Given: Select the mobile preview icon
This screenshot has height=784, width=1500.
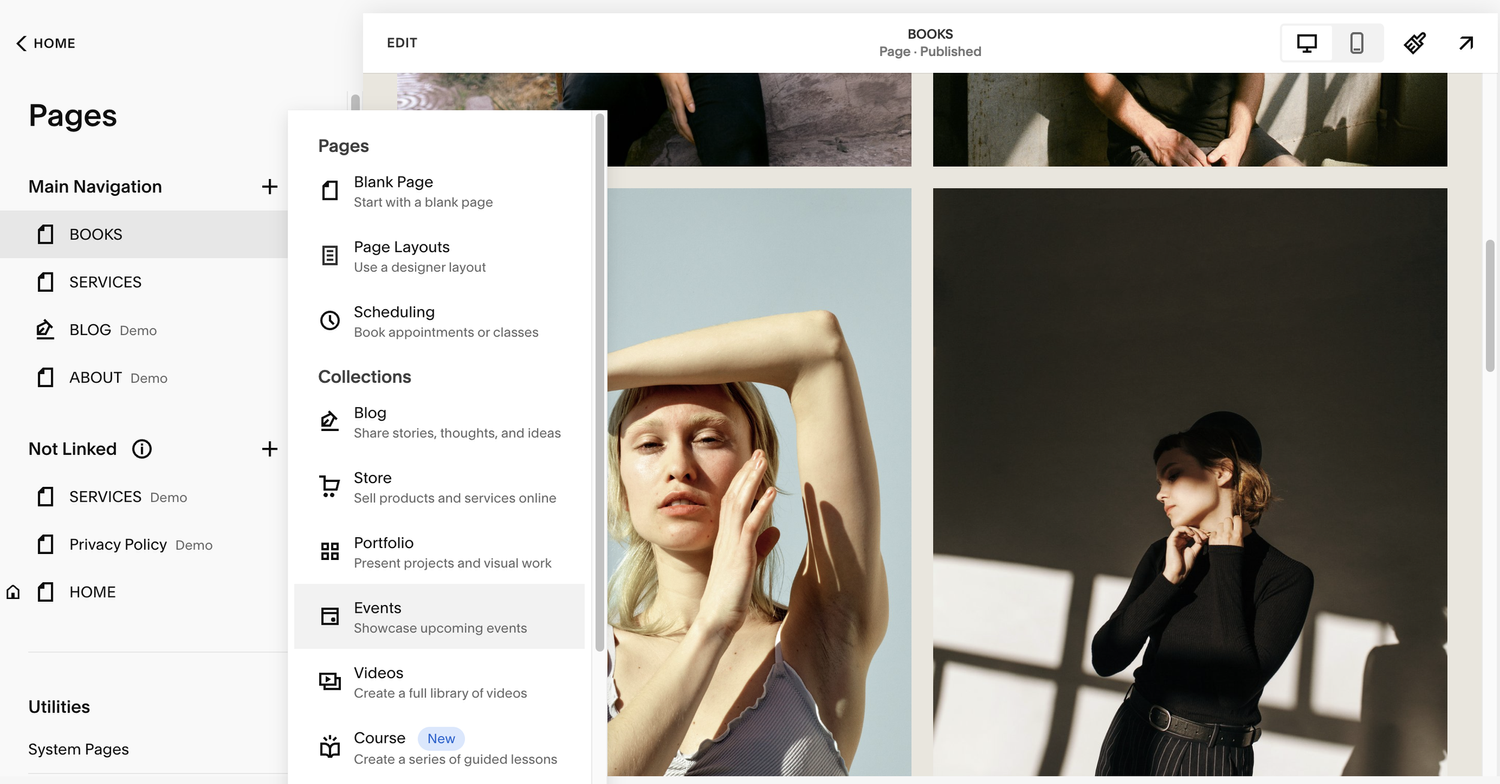Looking at the screenshot, I should point(1357,43).
